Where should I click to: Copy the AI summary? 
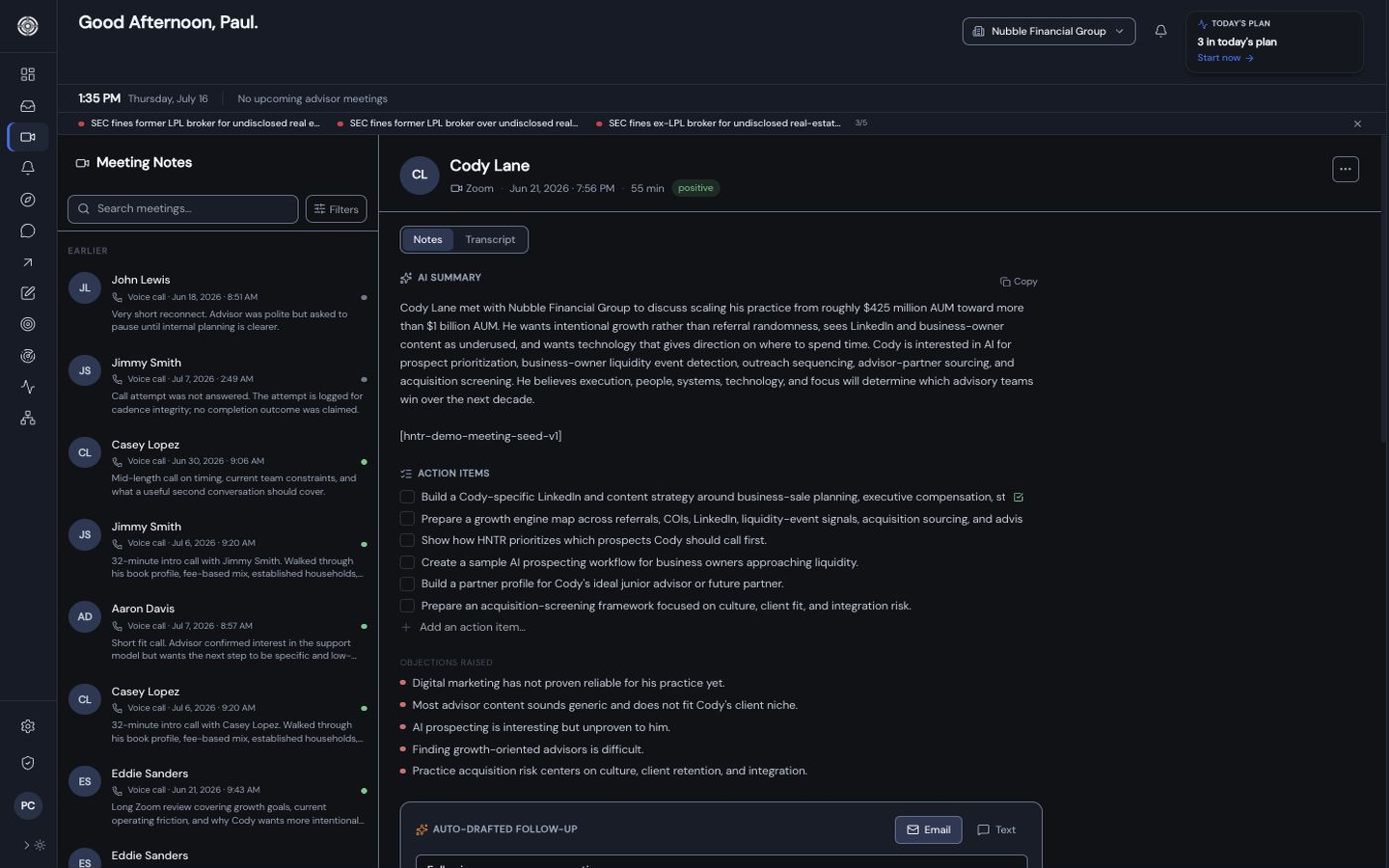[1019, 282]
